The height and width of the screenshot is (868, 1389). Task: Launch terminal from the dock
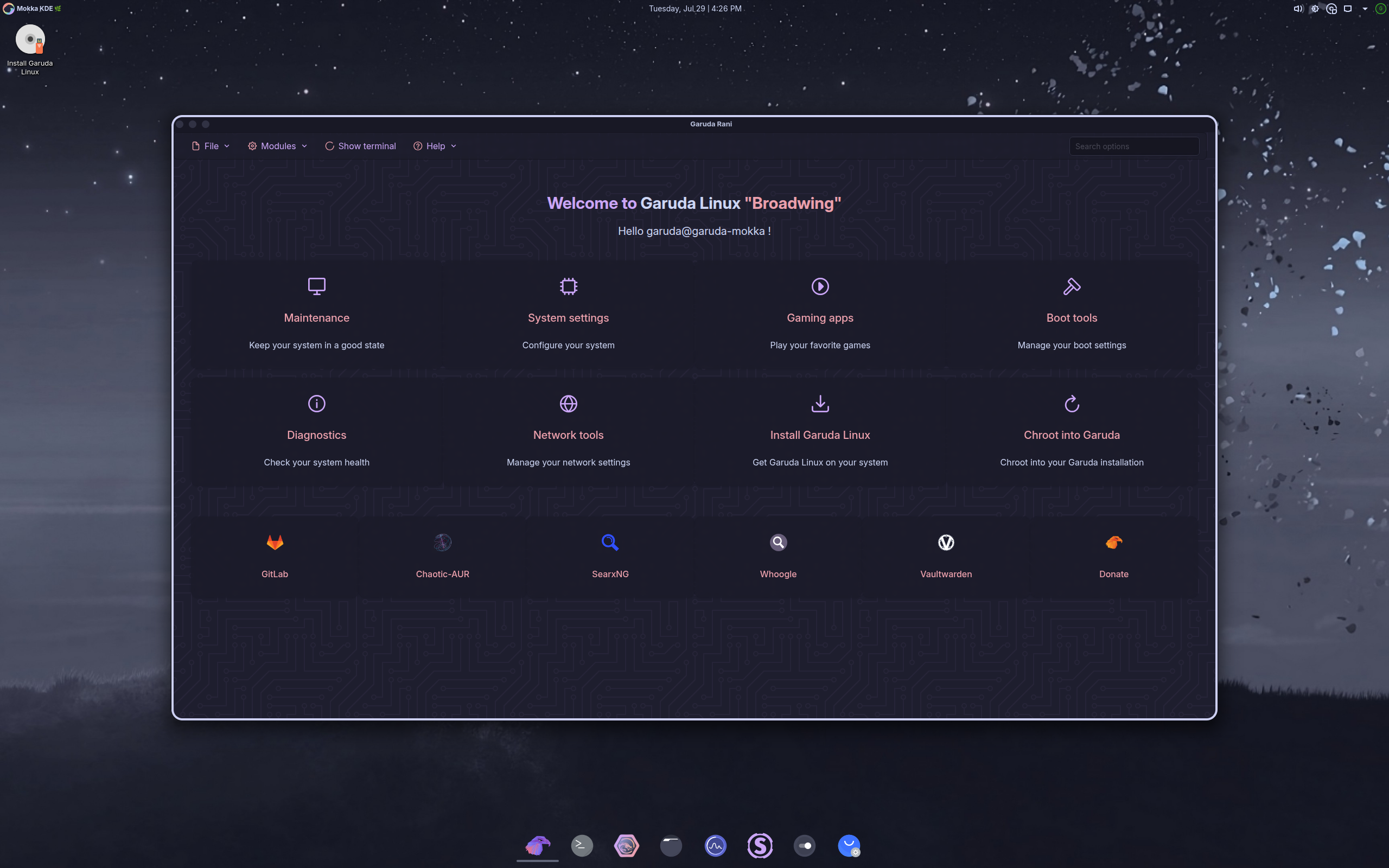[x=582, y=845]
